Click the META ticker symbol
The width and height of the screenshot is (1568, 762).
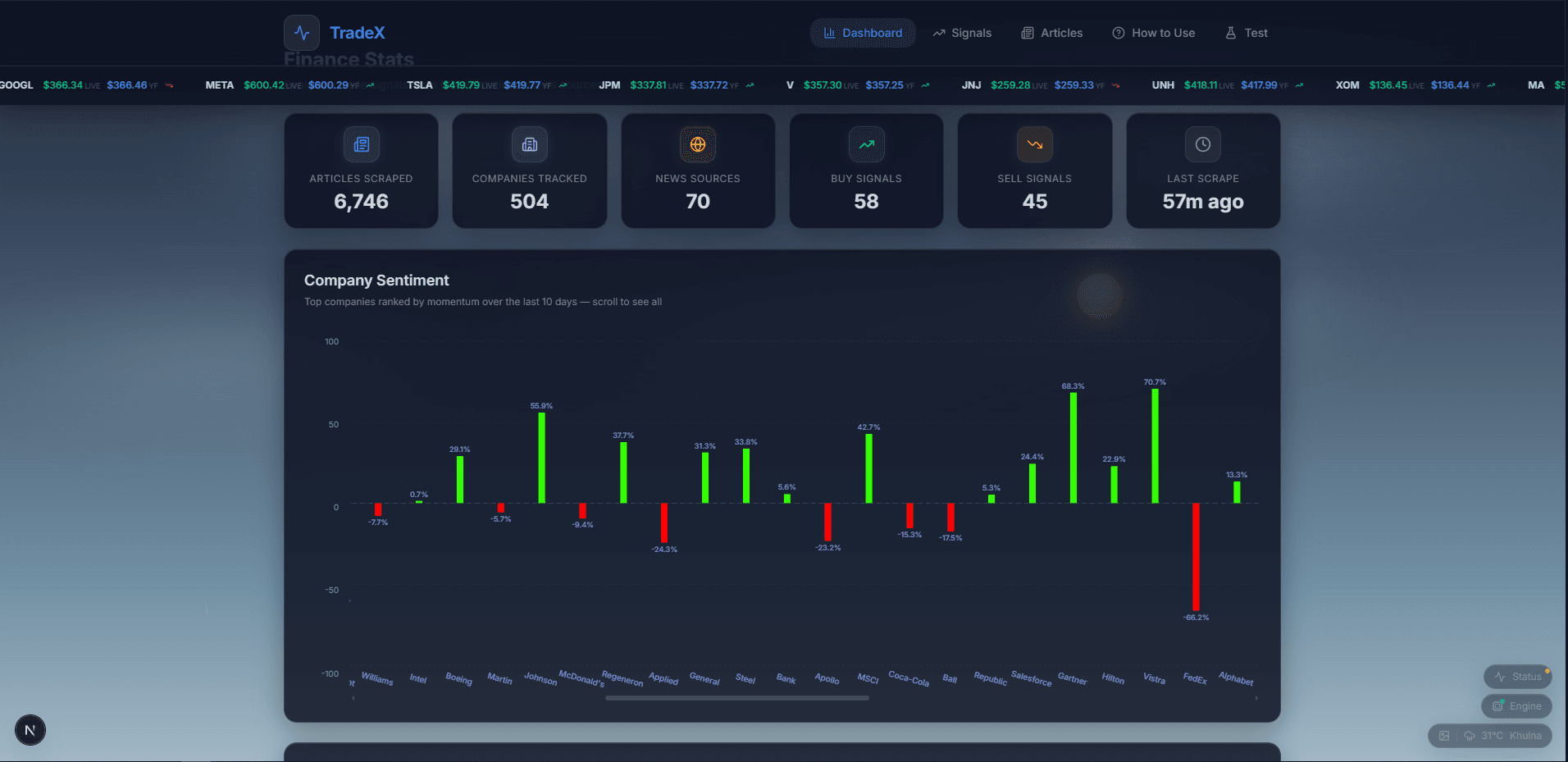(220, 85)
